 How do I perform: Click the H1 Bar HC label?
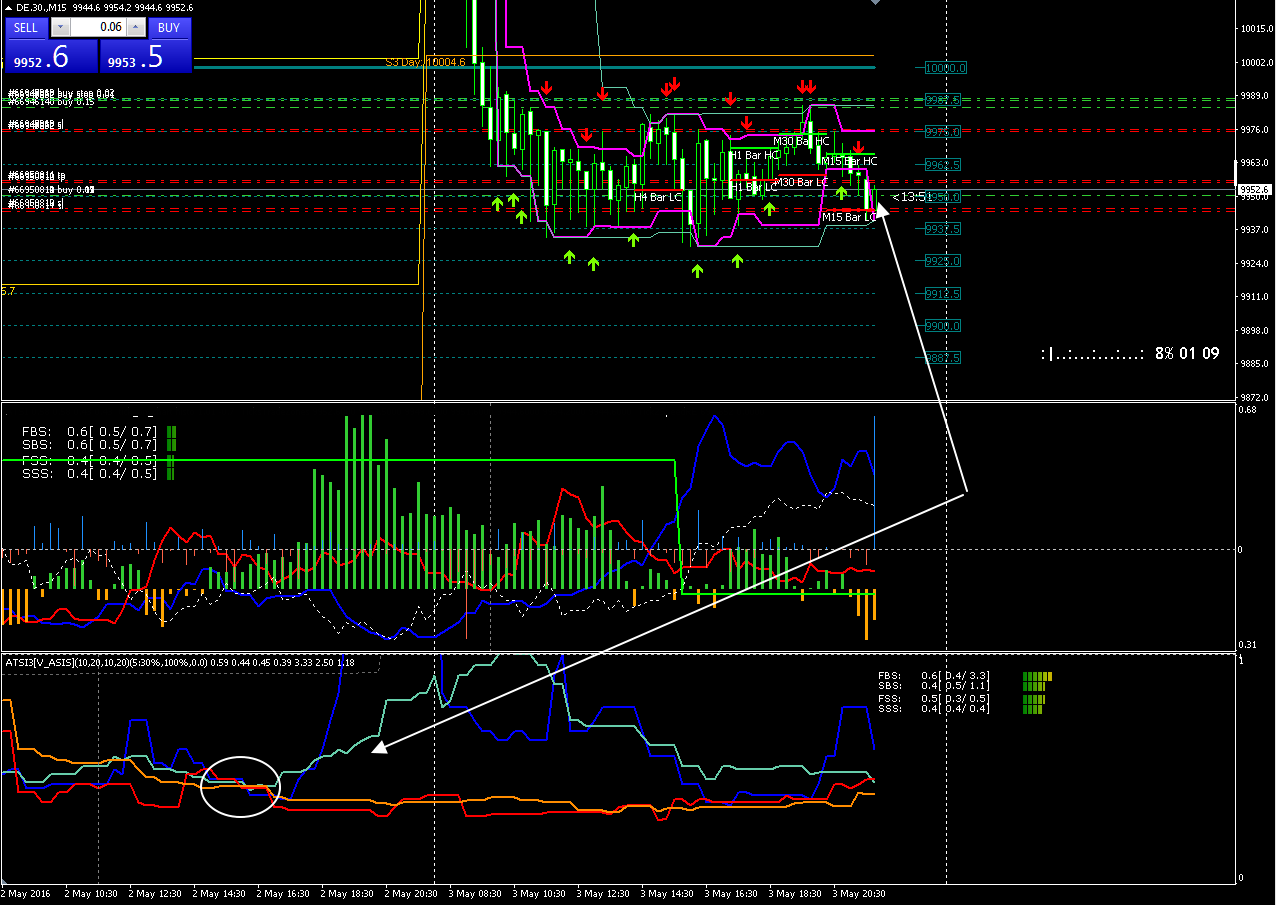point(754,155)
